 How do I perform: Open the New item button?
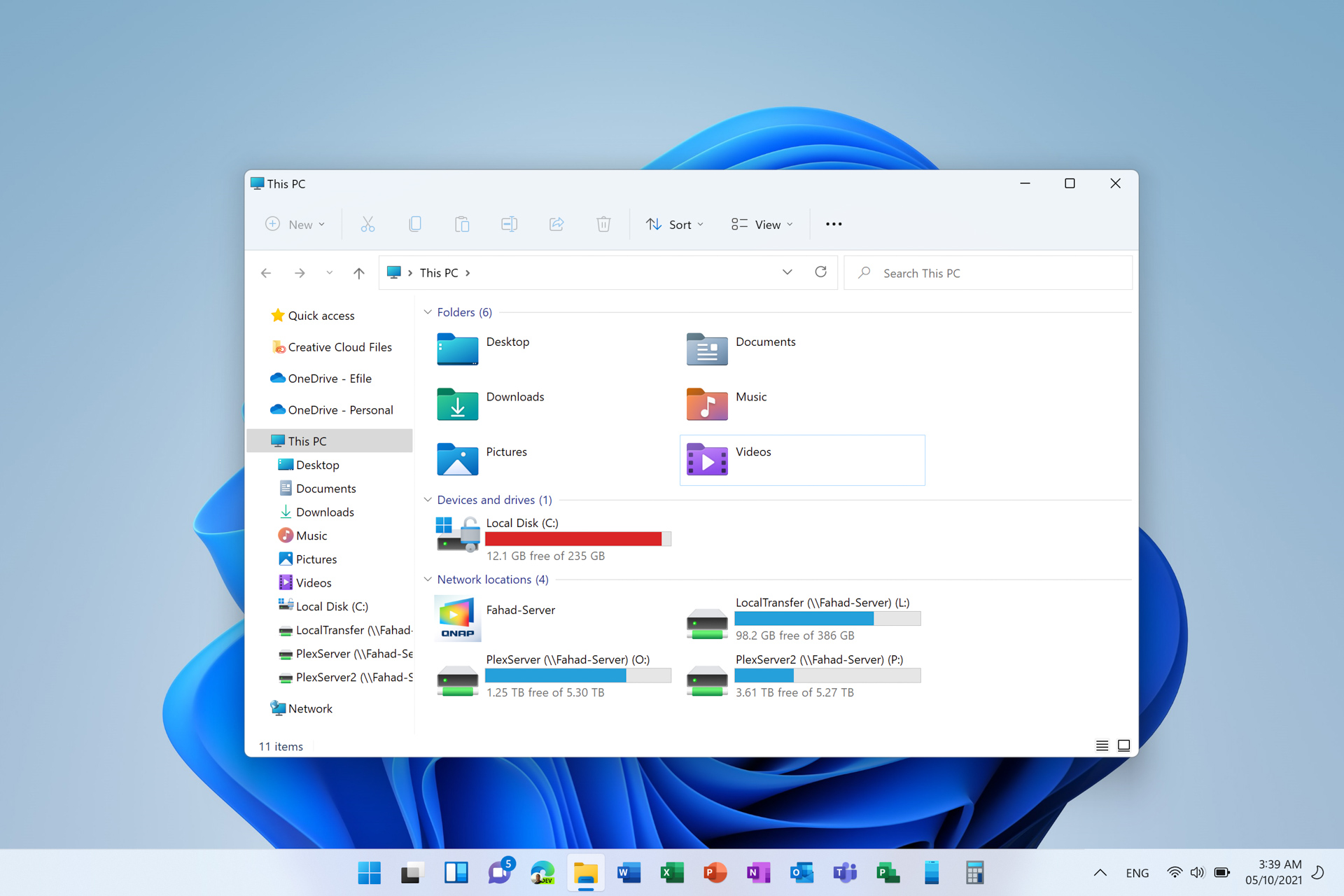click(295, 224)
